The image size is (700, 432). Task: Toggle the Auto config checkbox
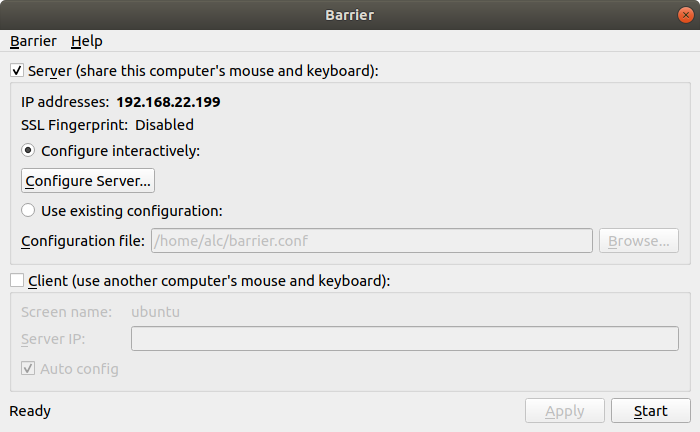28,369
